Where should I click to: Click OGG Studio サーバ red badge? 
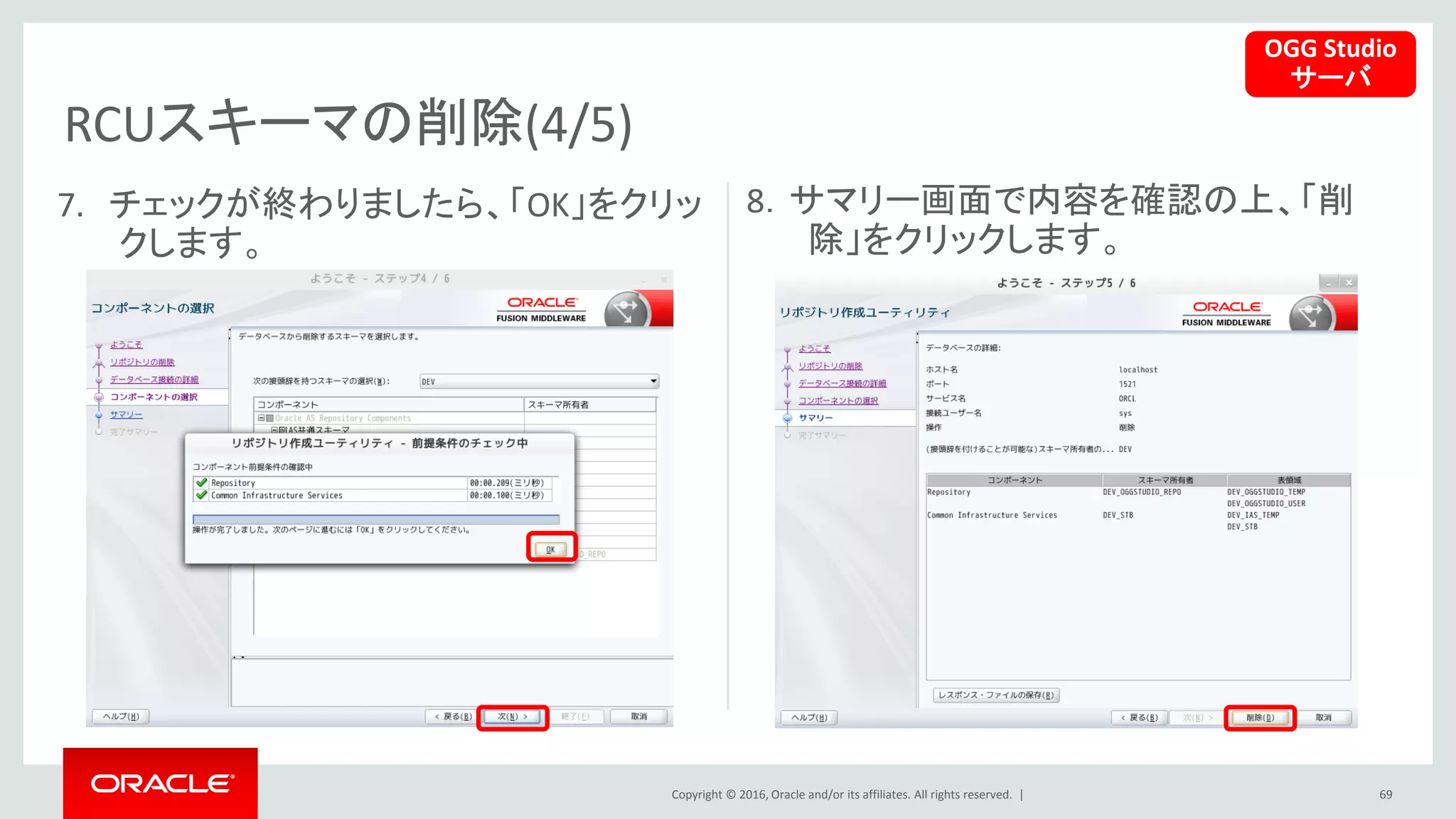click(1330, 64)
